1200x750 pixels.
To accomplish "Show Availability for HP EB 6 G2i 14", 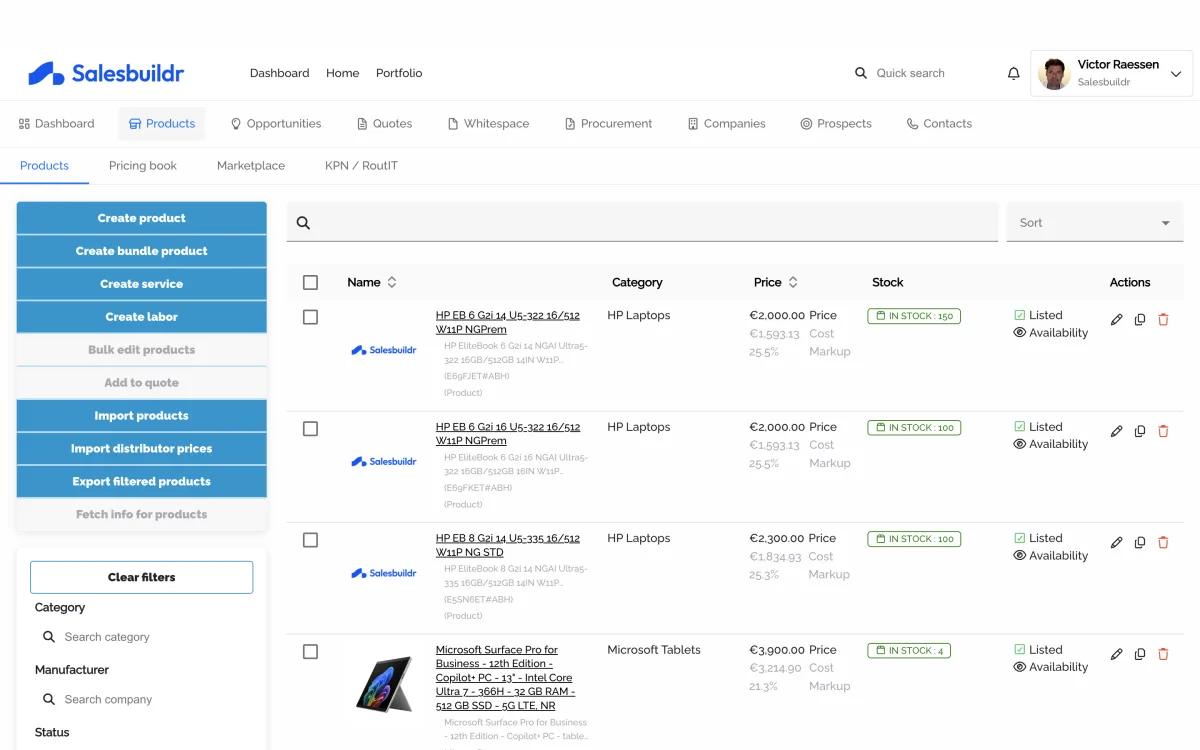I will click(1050, 333).
